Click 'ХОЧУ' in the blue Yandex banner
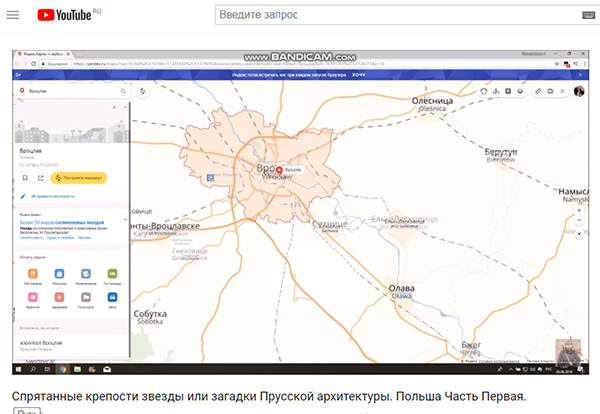 coord(359,75)
